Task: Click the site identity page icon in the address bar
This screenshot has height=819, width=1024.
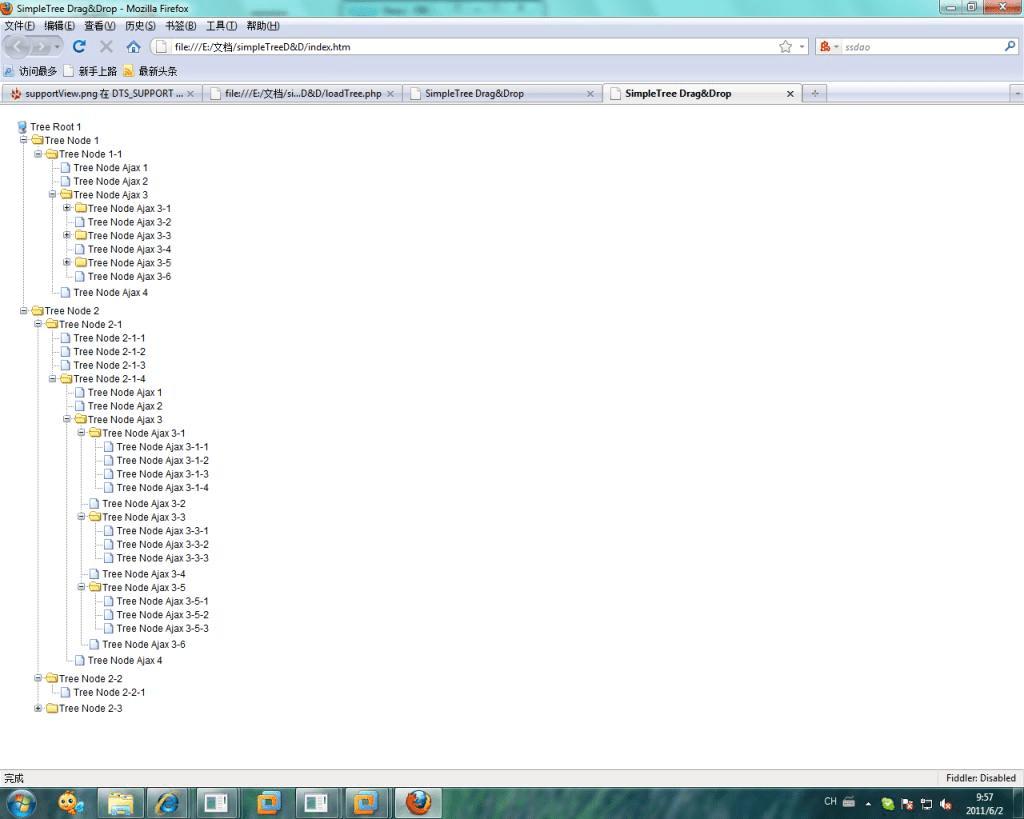Action: point(161,46)
